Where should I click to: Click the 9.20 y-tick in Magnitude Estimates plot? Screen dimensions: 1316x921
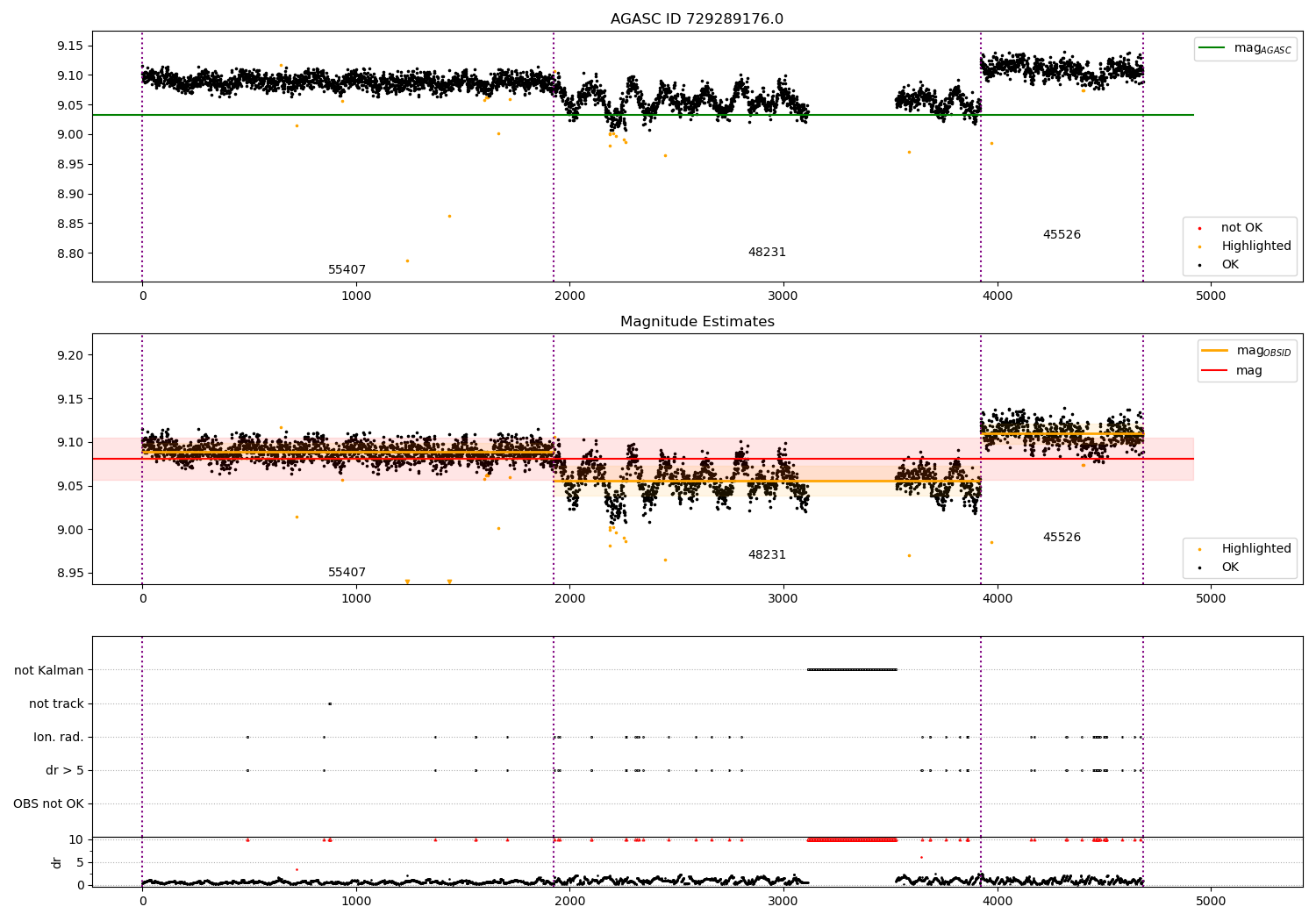click(68, 356)
